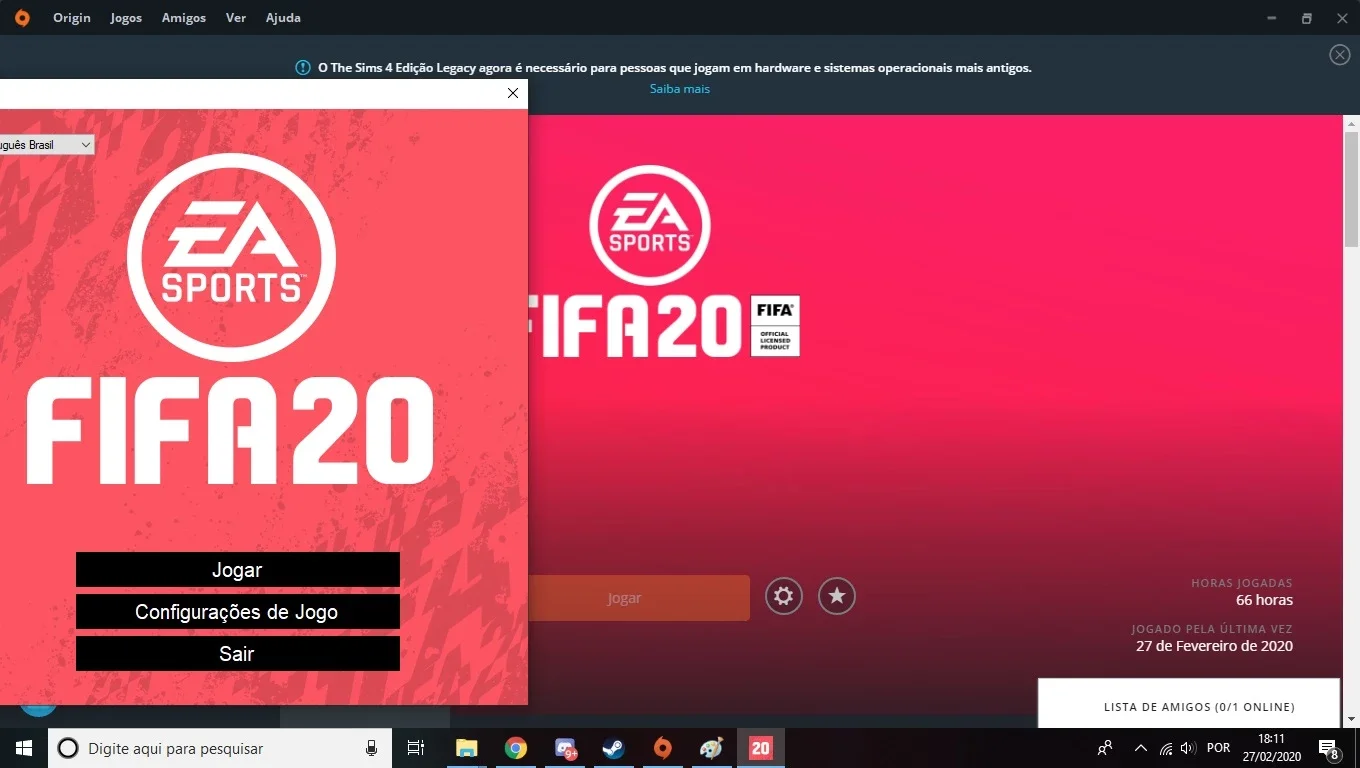Open the Amigos menu

pyautogui.click(x=184, y=18)
